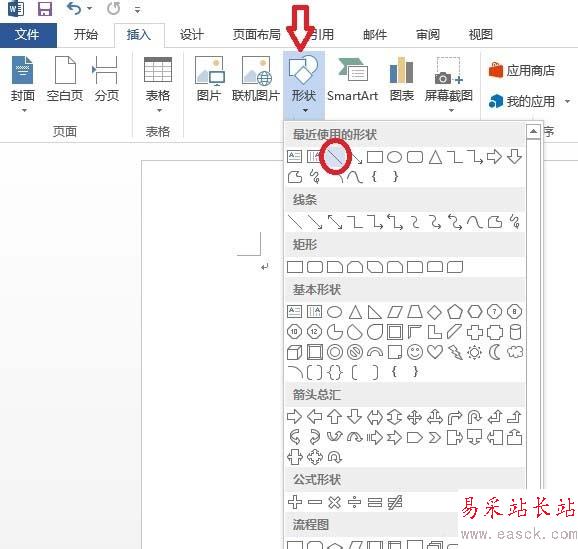578x549 pixels.
Task: Select the scribble shape under 线条
Action: point(515,222)
